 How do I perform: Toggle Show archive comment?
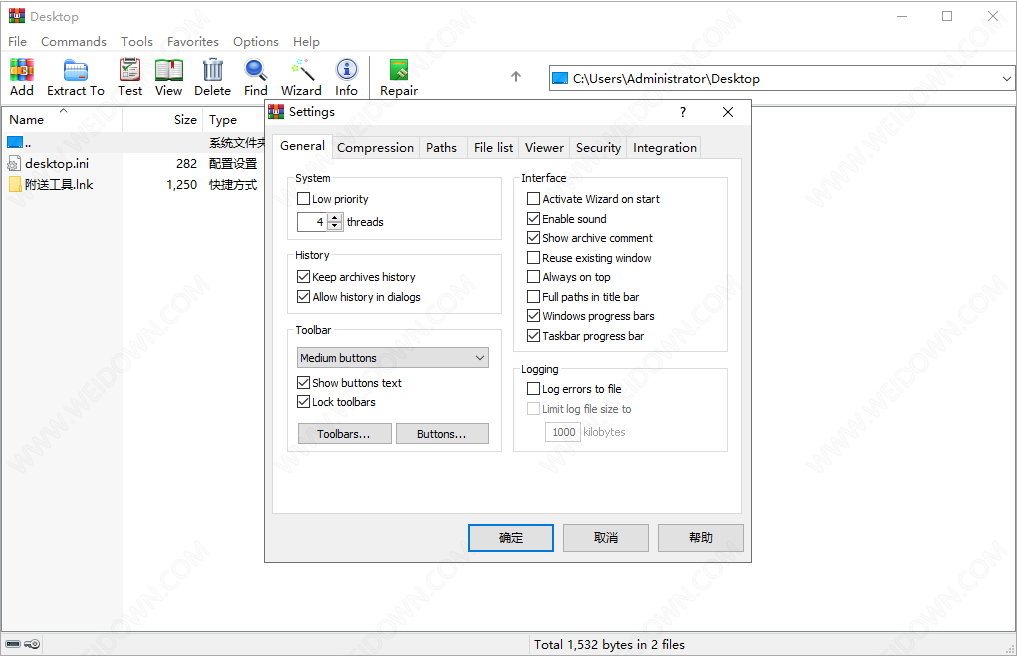pos(533,237)
